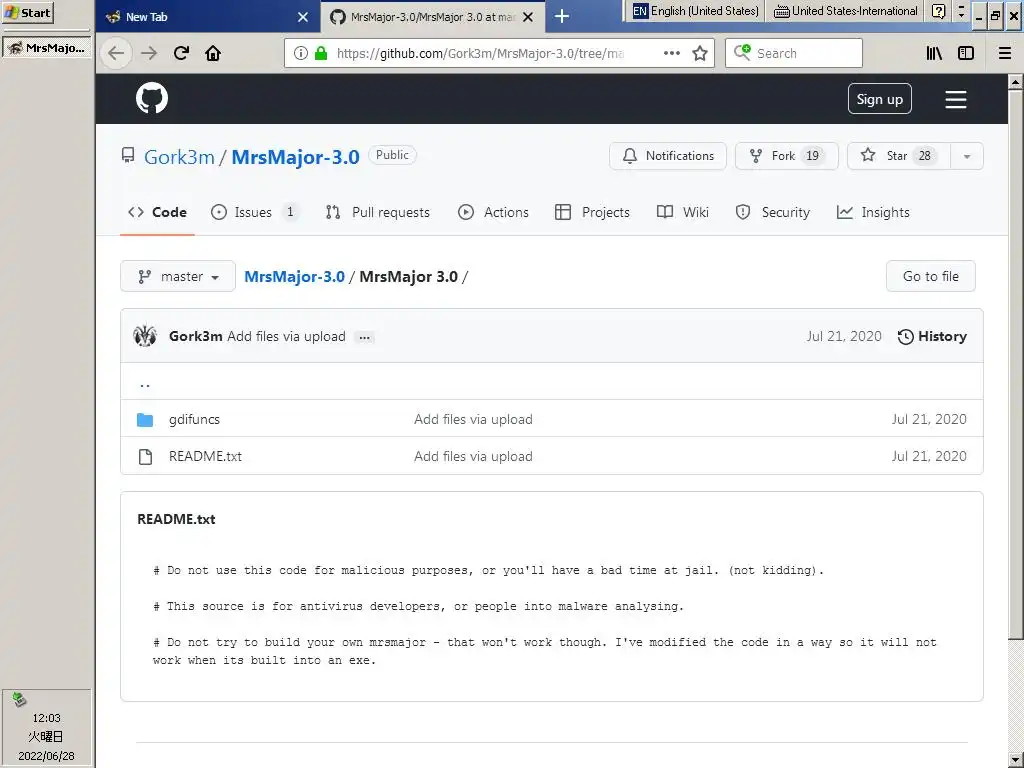
Task: Click the Notifications button
Action: pos(667,156)
